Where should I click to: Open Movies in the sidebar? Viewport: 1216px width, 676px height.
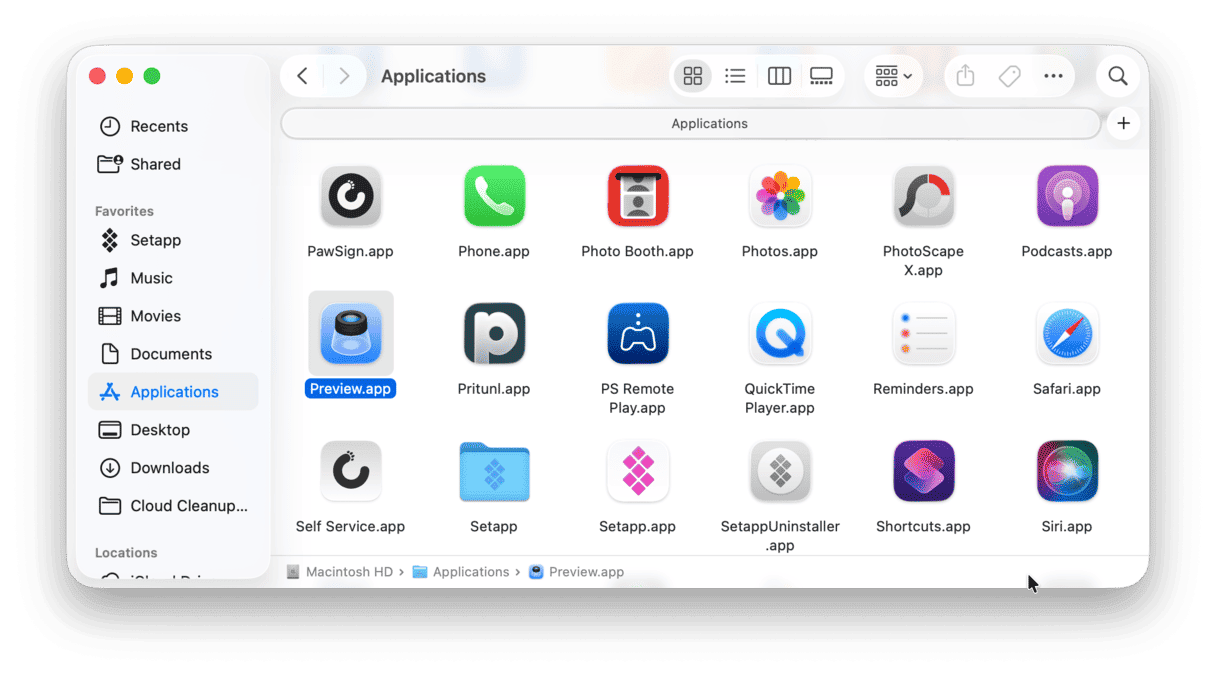[173, 316]
